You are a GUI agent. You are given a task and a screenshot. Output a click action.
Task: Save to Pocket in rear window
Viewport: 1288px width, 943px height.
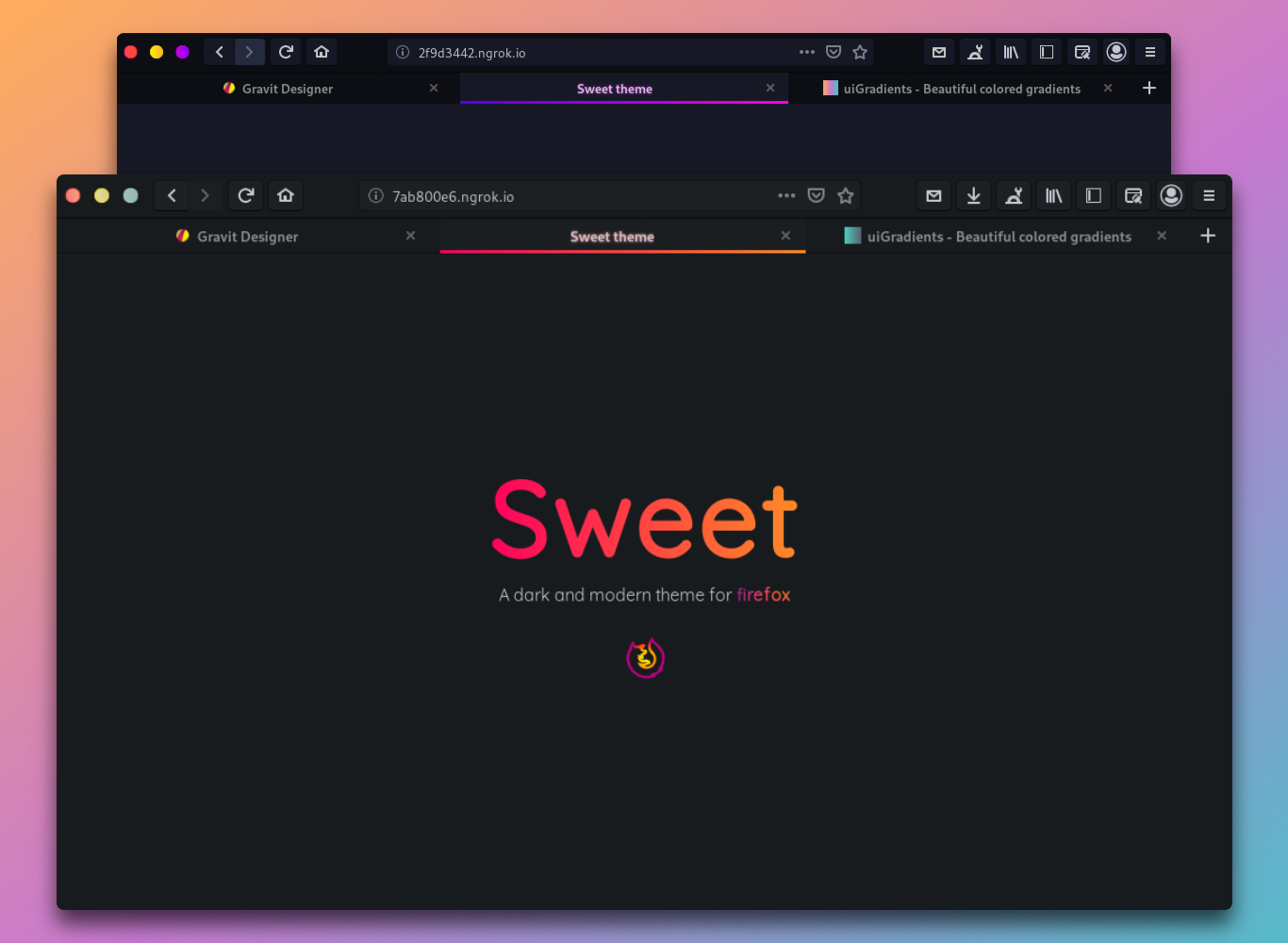click(x=834, y=52)
